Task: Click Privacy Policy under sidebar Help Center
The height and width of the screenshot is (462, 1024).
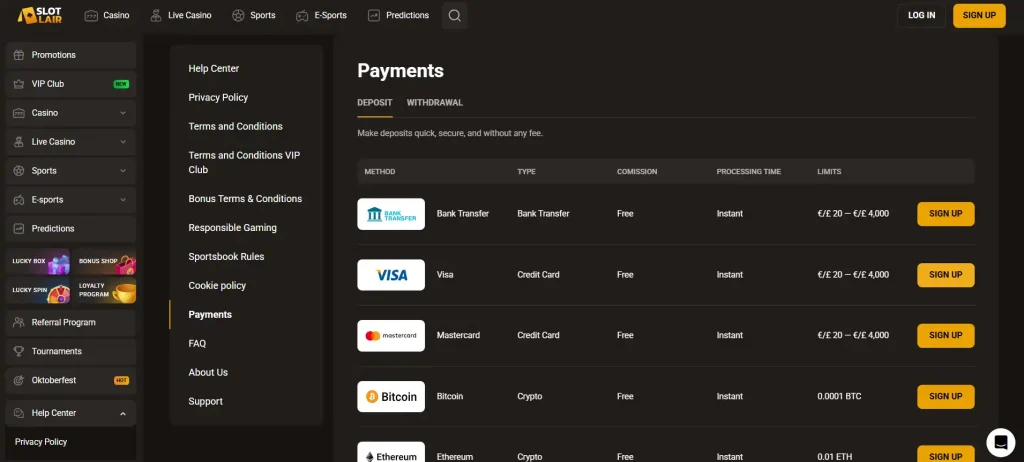Action: coord(41,442)
